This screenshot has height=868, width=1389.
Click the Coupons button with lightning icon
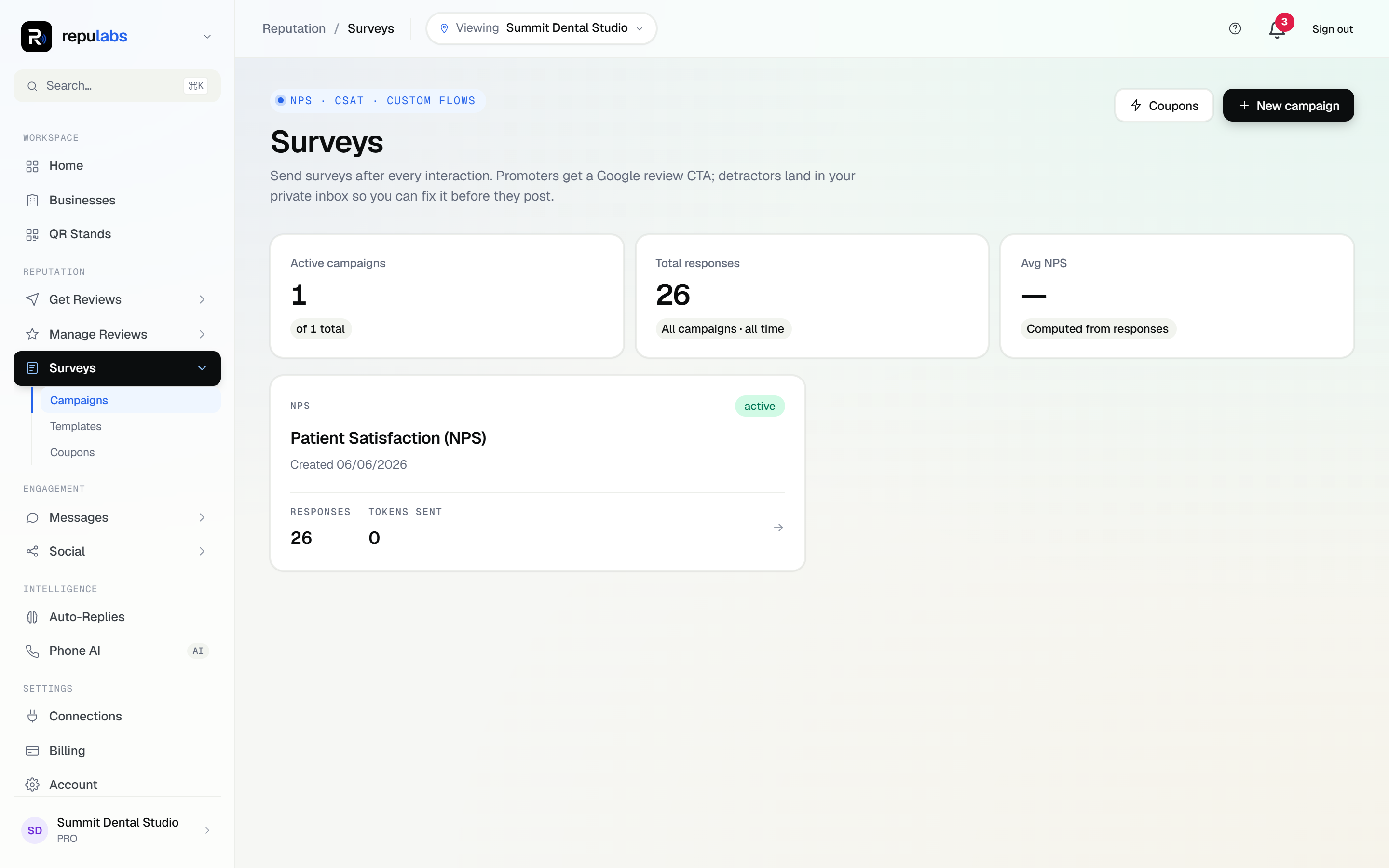pos(1164,105)
